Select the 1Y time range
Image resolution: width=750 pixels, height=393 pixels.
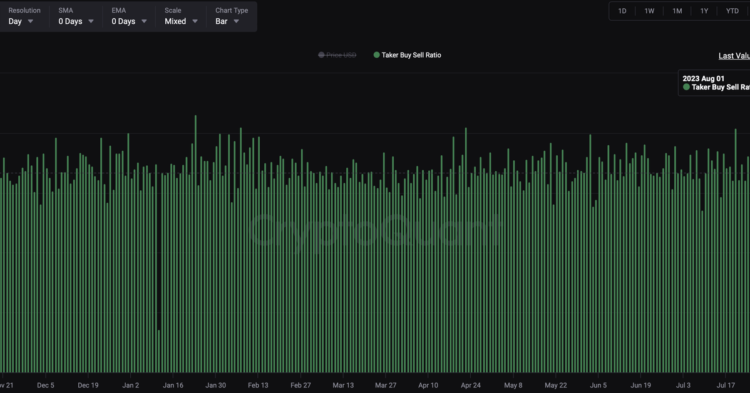704,11
